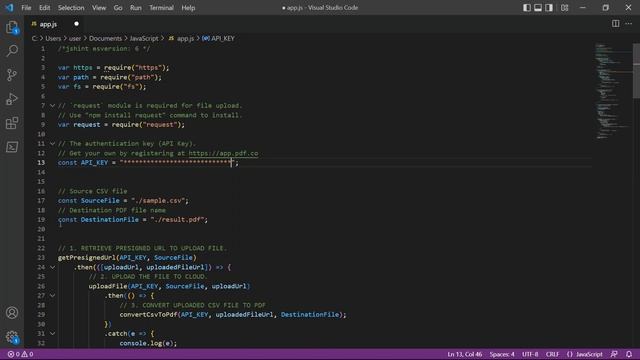The image size is (640, 360).
Task: Click JavaScript folder in breadcrumb
Action: click(144, 38)
